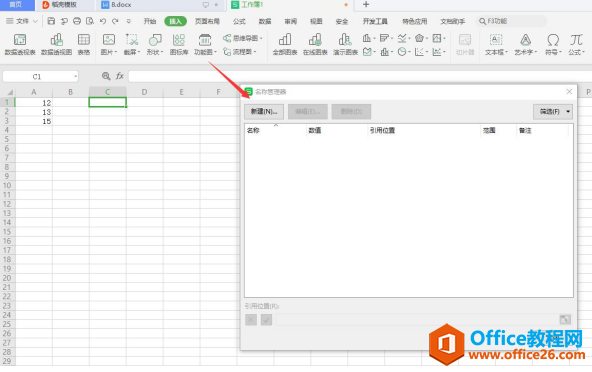Open the 开发工具 ribbon tab

click(x=375, y=21)
